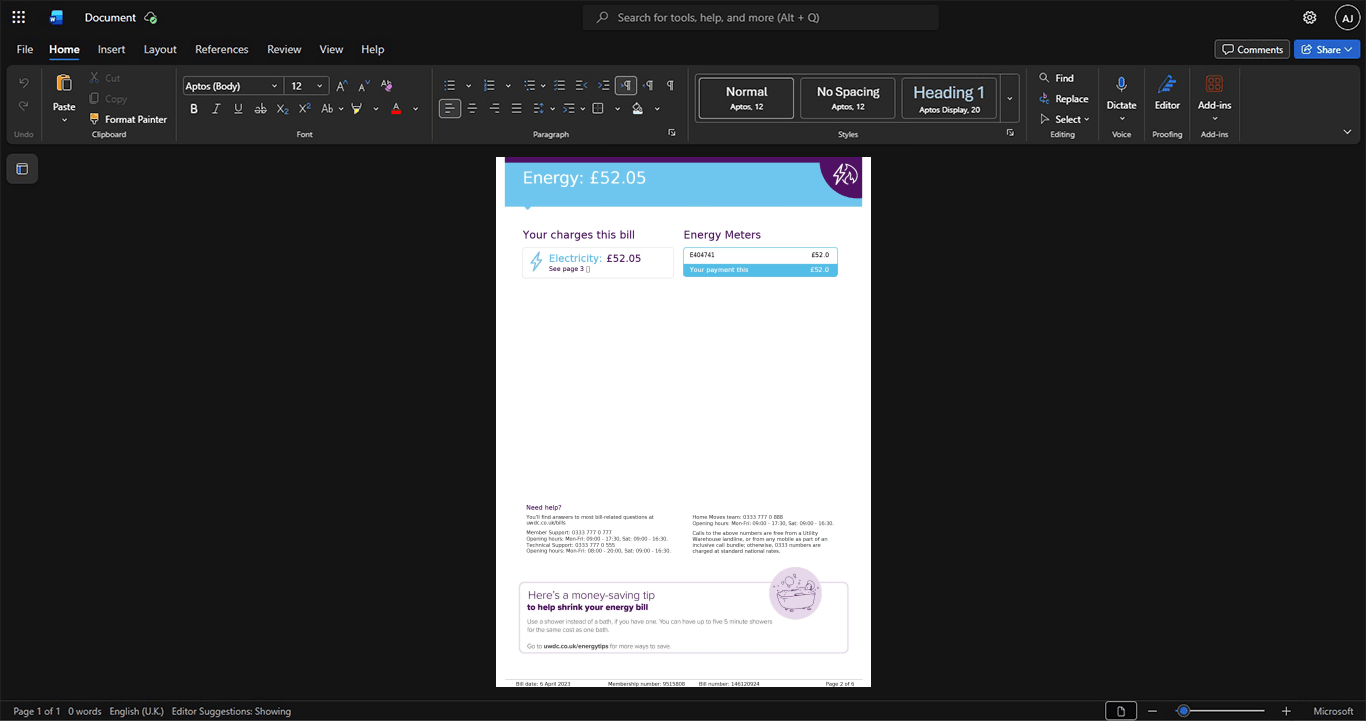Toggle Bold formatting
This screenshot has width=1366, height=721.
coord(194,108)
